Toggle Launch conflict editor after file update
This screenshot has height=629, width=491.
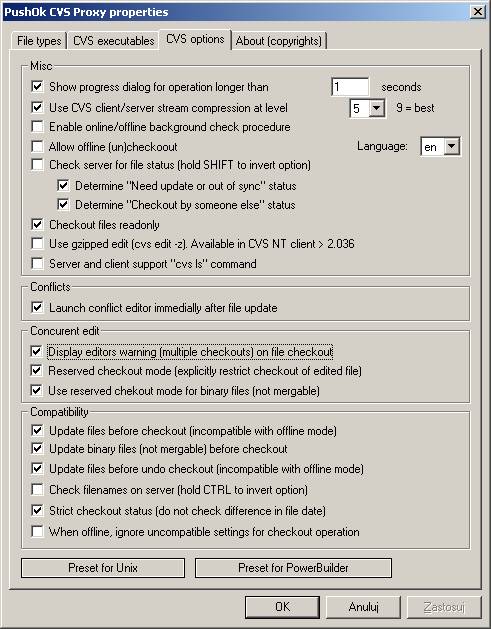(x=37, y=308)
